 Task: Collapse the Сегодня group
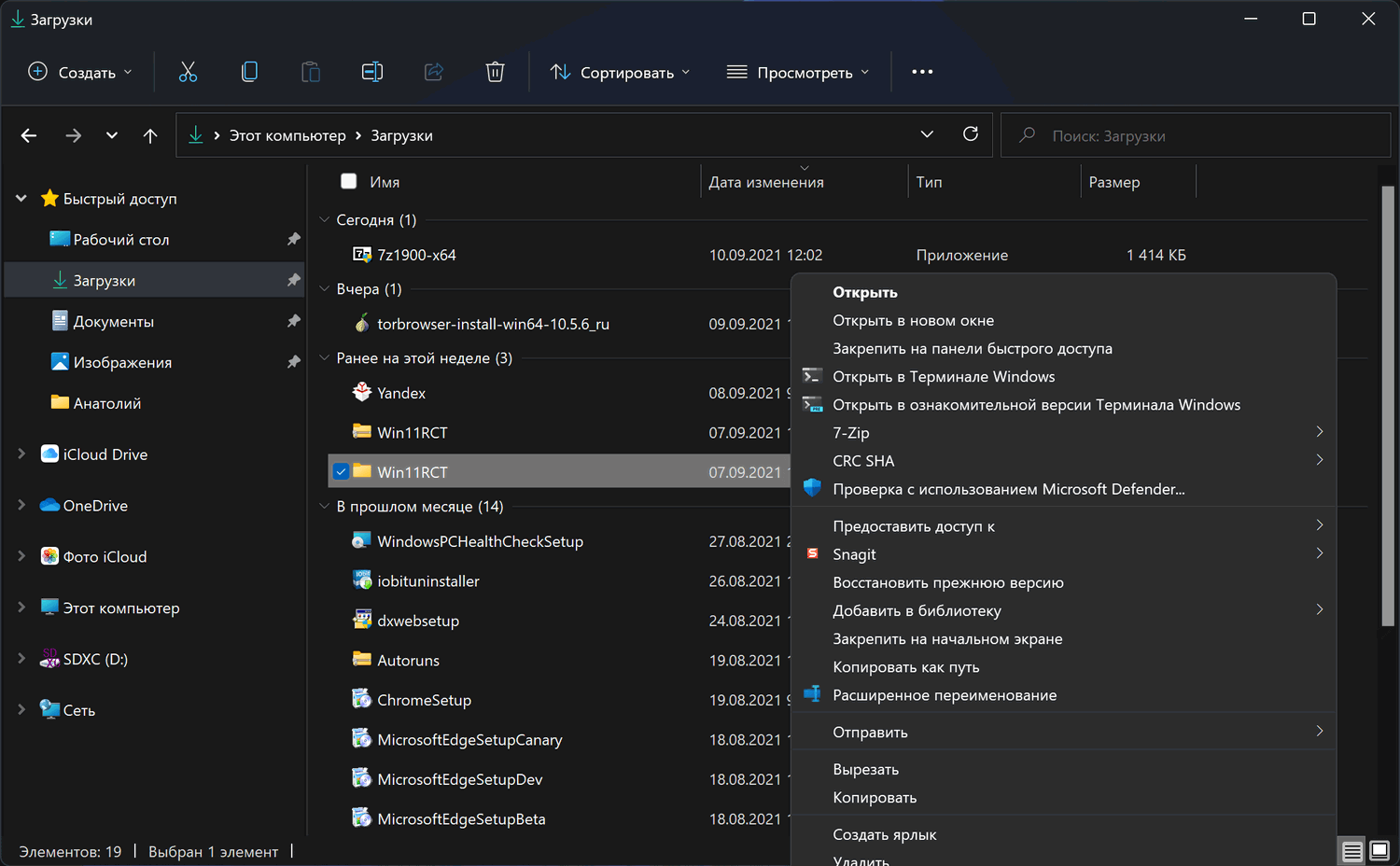tap(325, 220)
